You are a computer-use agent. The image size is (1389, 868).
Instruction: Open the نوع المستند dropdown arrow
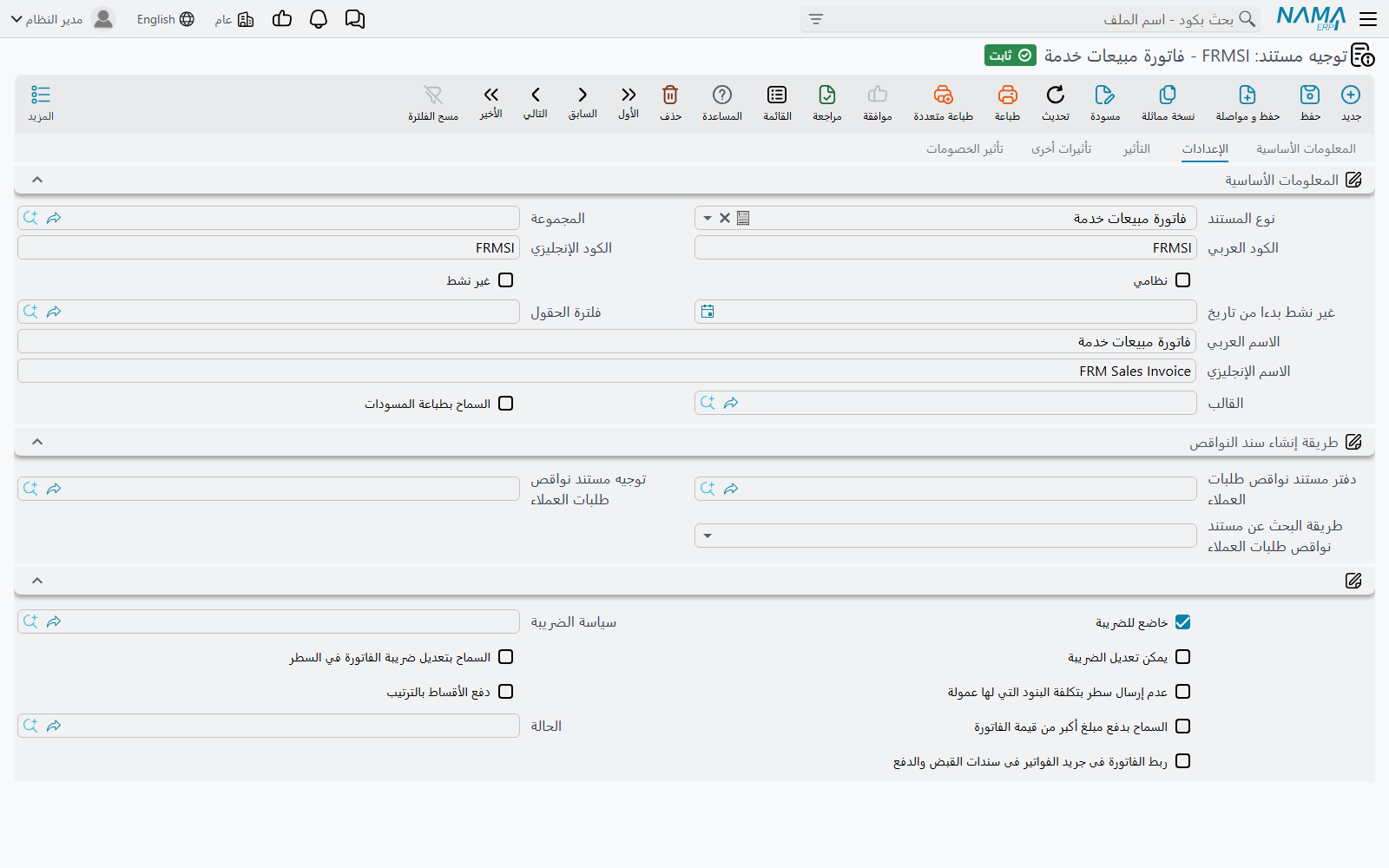tap(708, 218)
